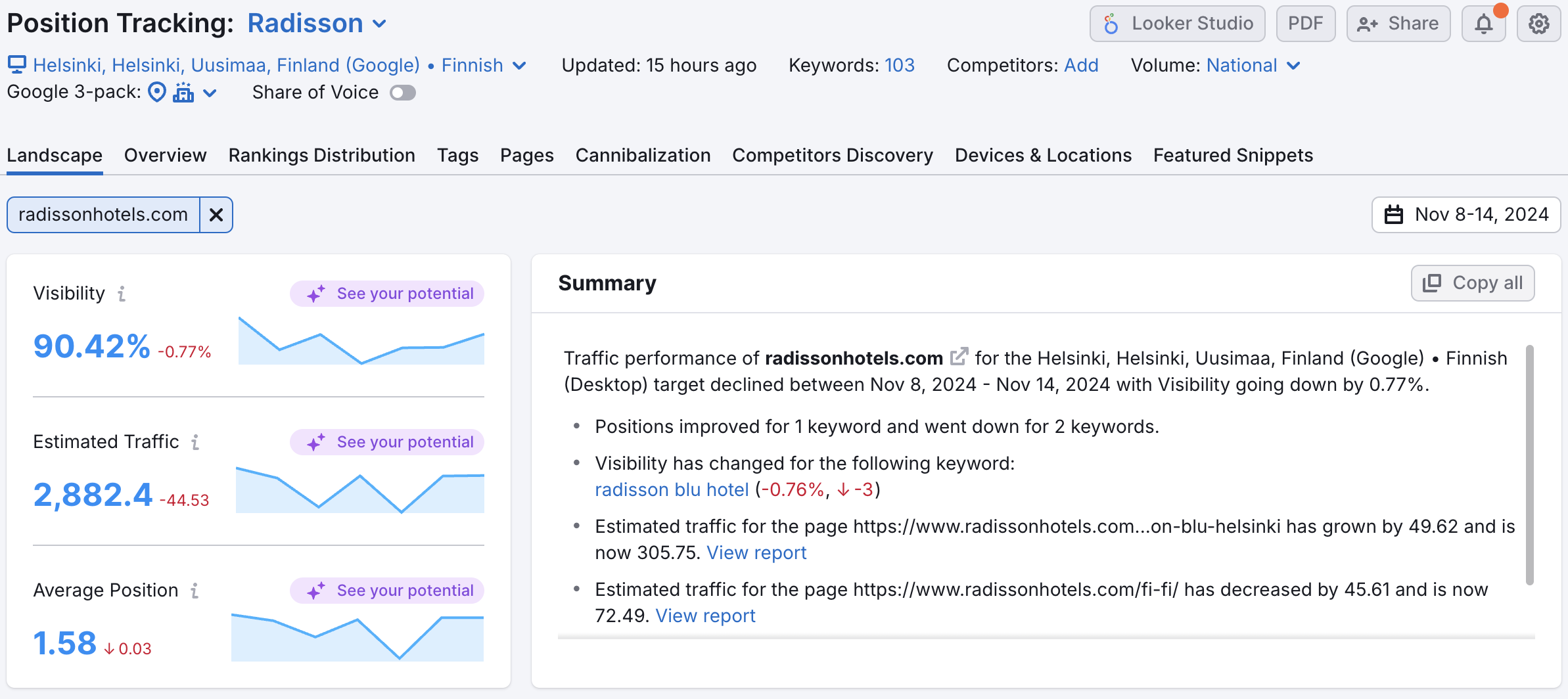
Task: Click the 103 keywords link
Action: 899,65
